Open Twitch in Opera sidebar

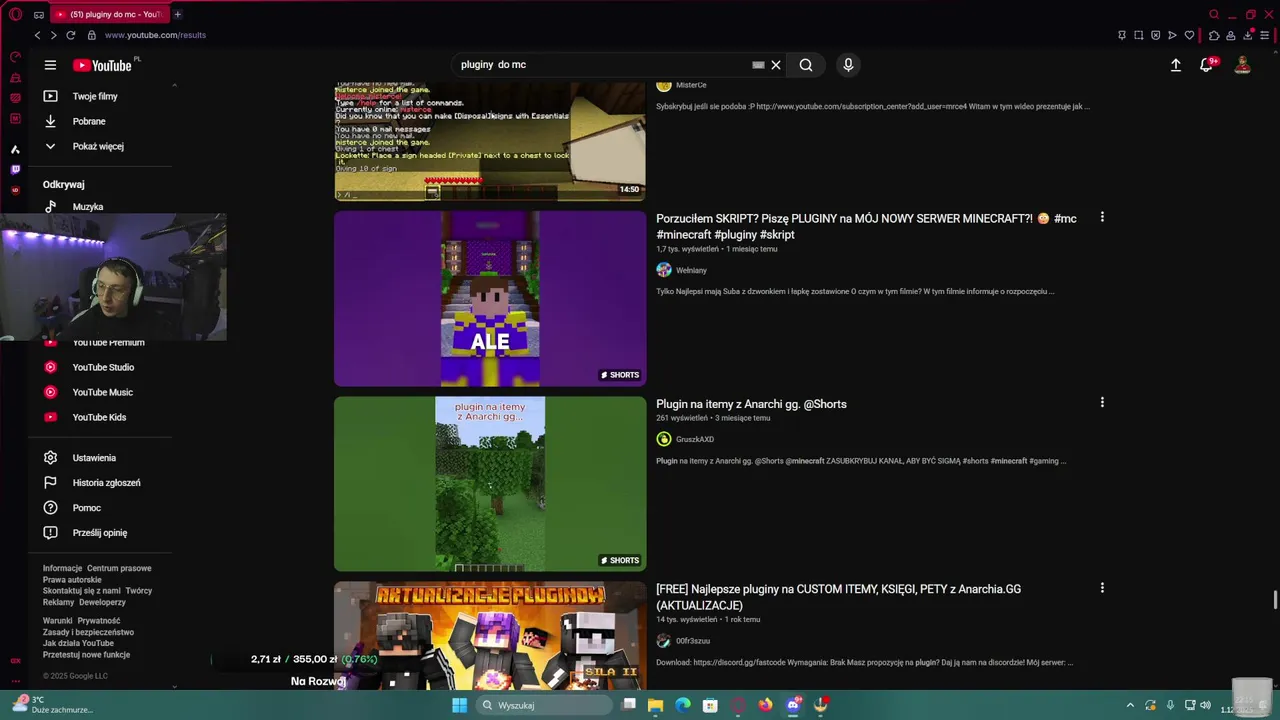click(15, 170)
